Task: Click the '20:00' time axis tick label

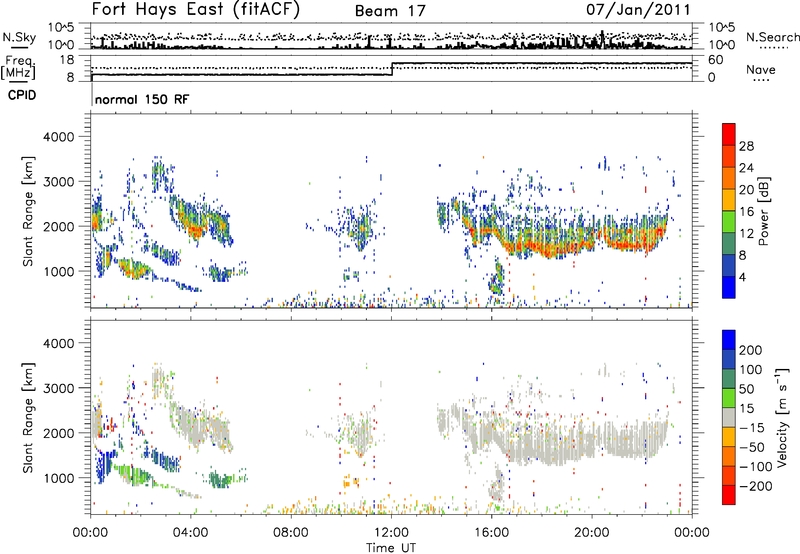Action: tap(592, 533)
